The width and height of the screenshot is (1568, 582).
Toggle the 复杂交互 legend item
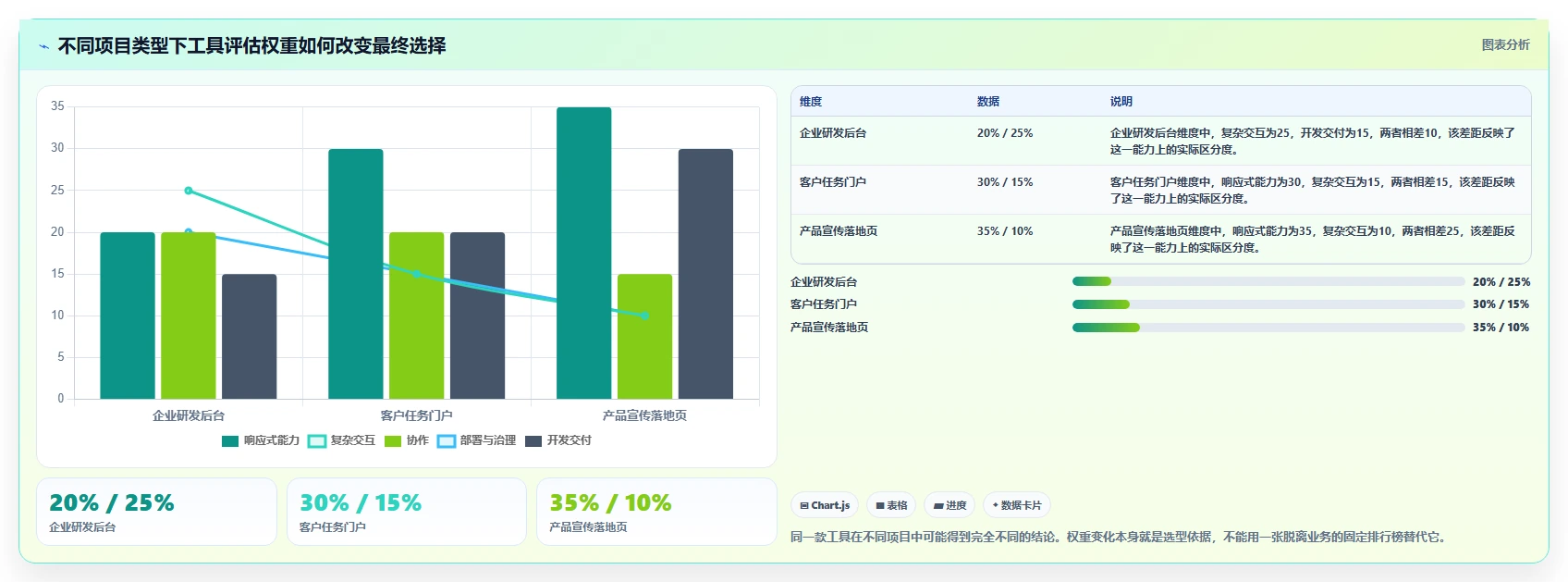point(342,440)
